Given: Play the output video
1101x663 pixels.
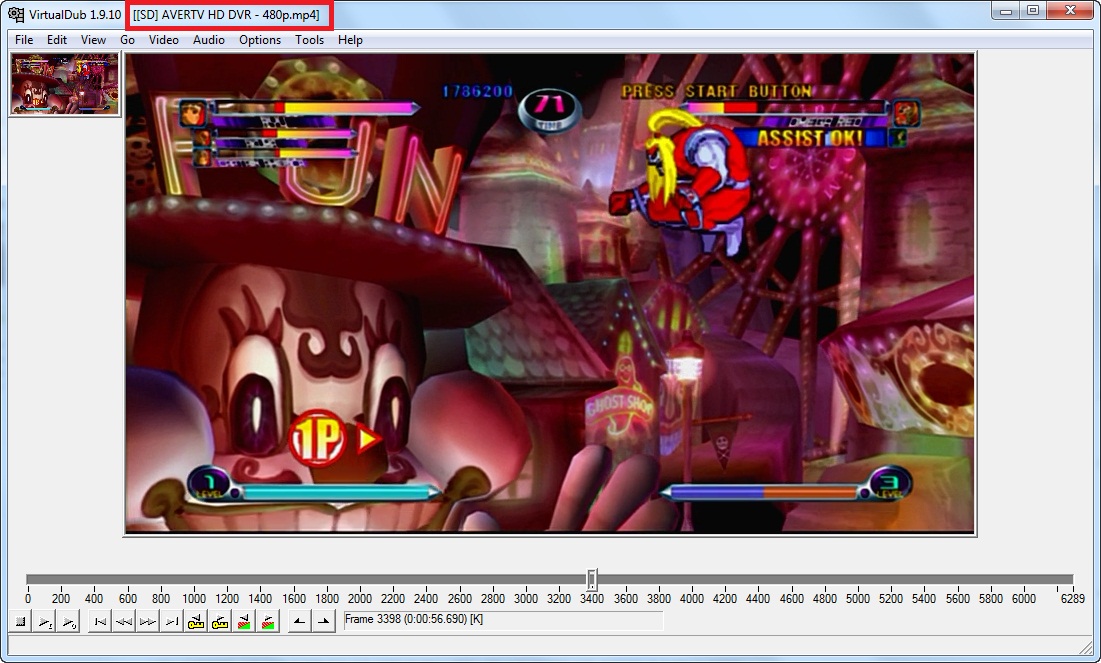Looking at the screenshot, I should coord(68,622).
